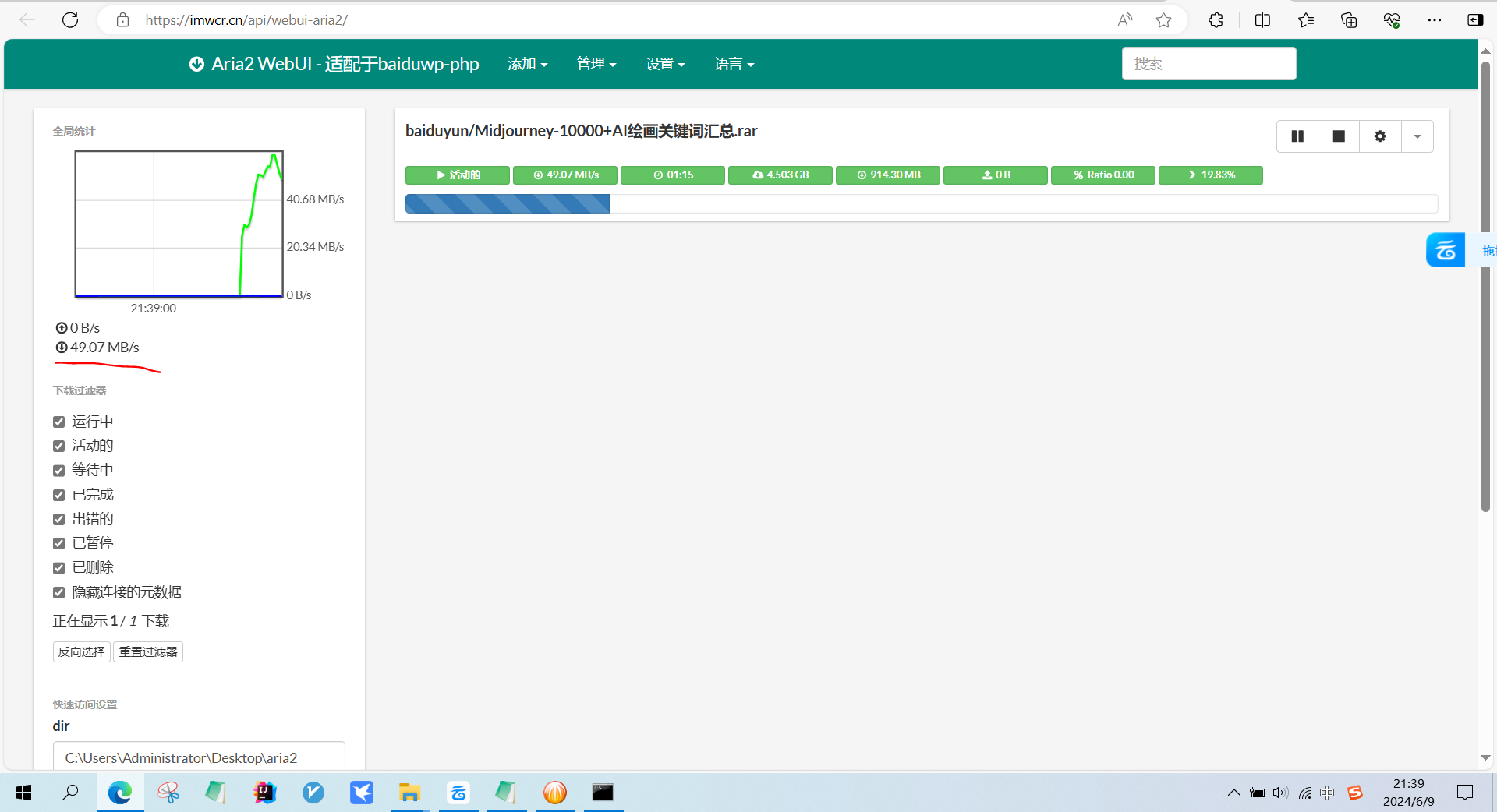Add this page to favorites star
The width and height of the screenshot is (1497, 812).
pyautogui.click(x=1163, y=20)
